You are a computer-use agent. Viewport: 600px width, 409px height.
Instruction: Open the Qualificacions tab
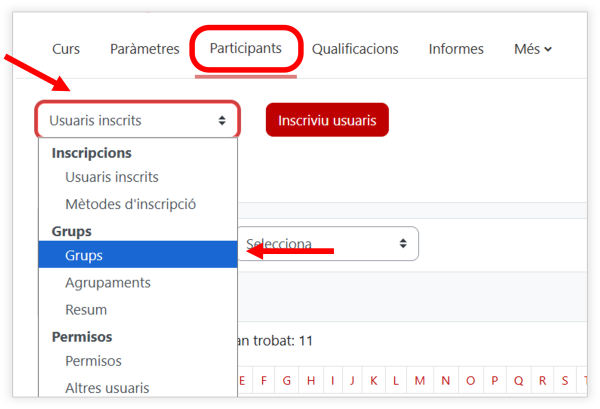coord(355,49)
